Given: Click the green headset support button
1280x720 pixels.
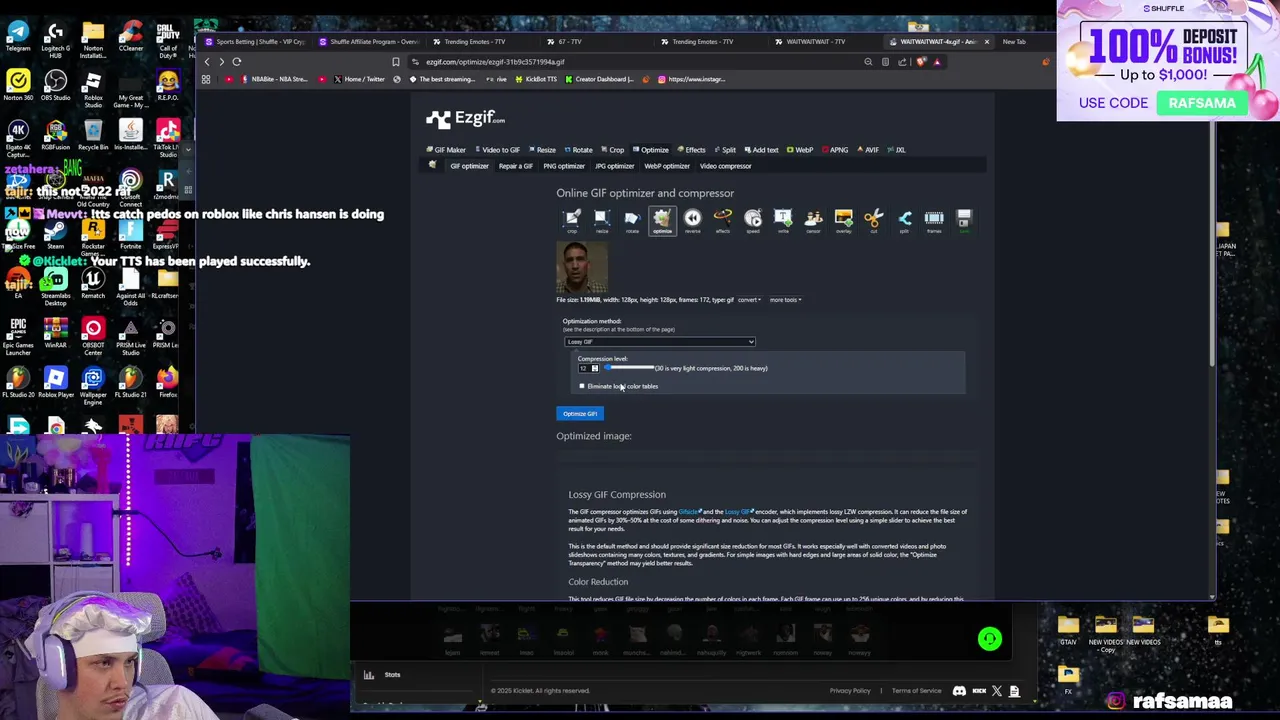Looking at the screenshot, I should pyautogui.click(x=989, y=639).
